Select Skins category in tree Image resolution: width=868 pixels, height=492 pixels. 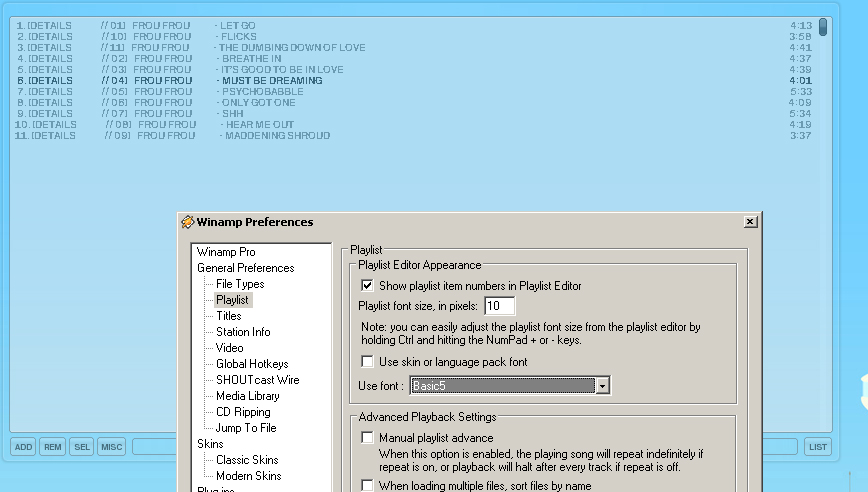[x=210, y=444]
